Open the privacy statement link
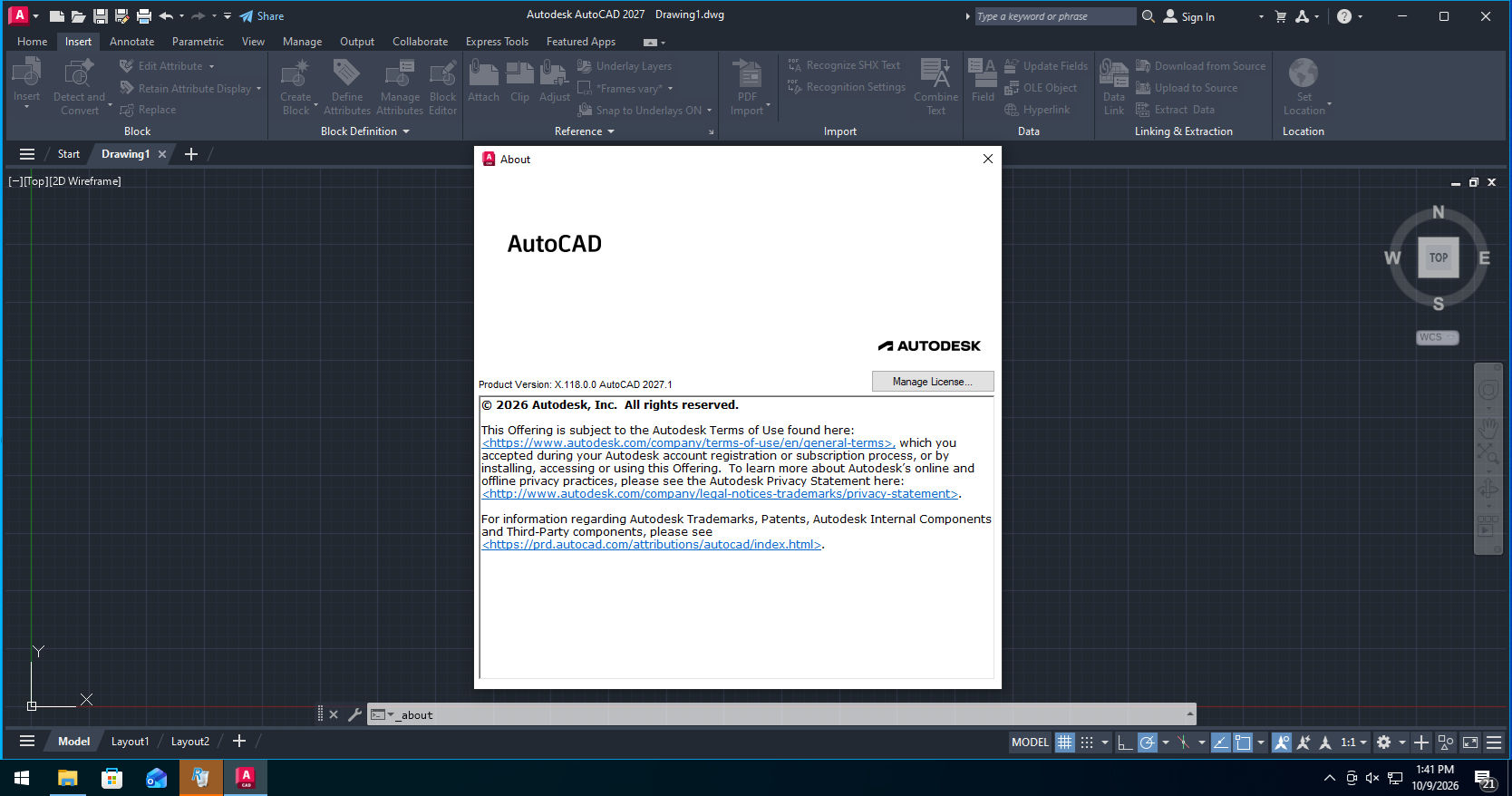The image size is (1512, 796). [720, 494]
